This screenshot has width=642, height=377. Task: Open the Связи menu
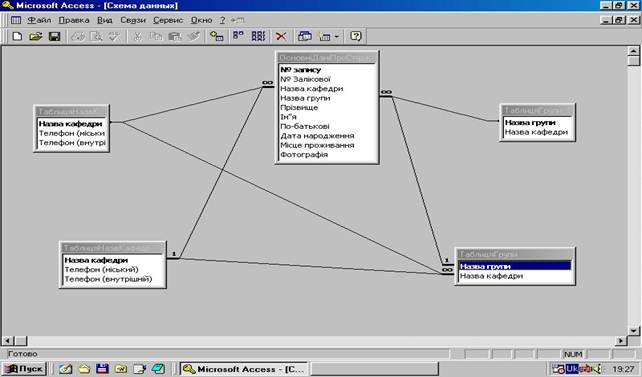pos(133,20)
